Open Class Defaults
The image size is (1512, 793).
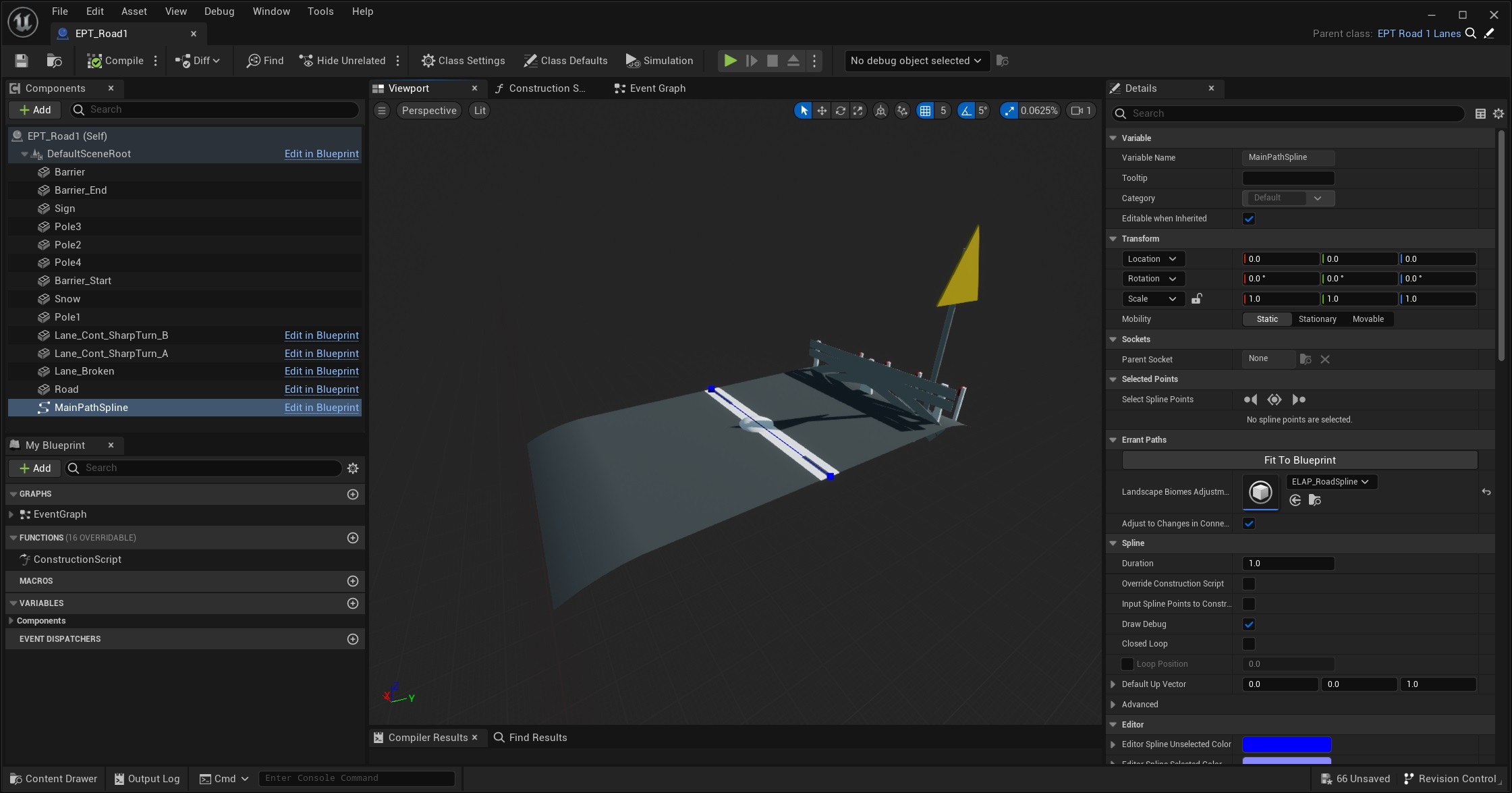[x=565, y=61]
